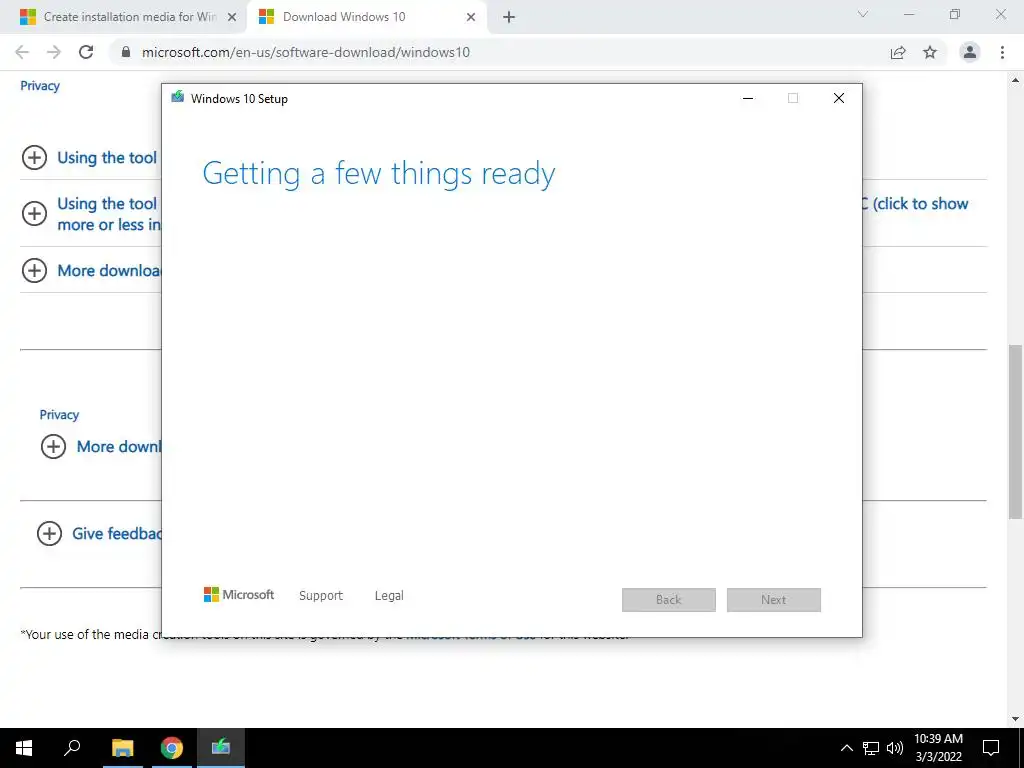1024x768 pixels.
Task: Expand upper 'More downloa...' section
Action: 35,270
